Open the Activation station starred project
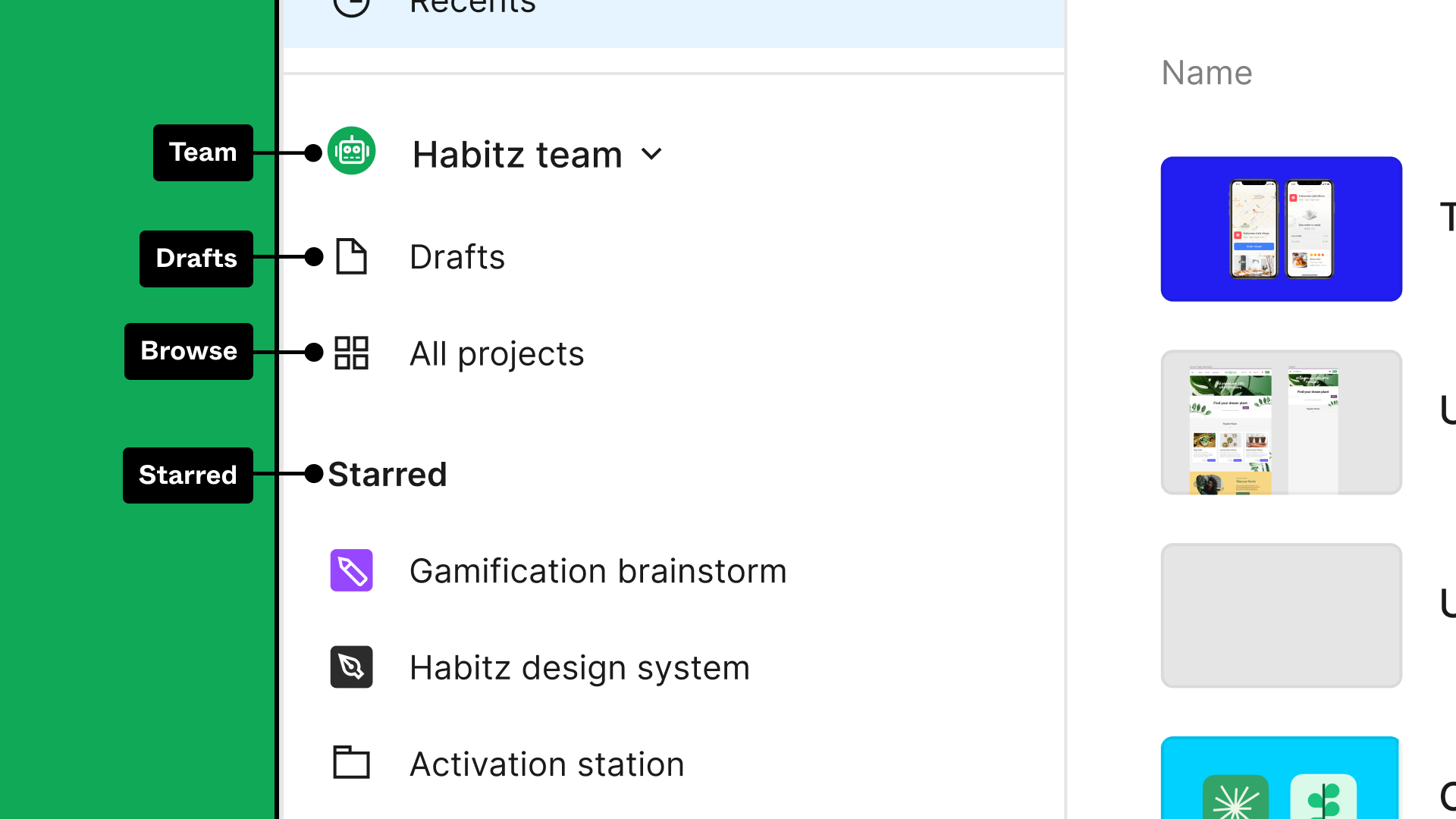This screenshot has width=1456, height=819. (x=547, y=764)
